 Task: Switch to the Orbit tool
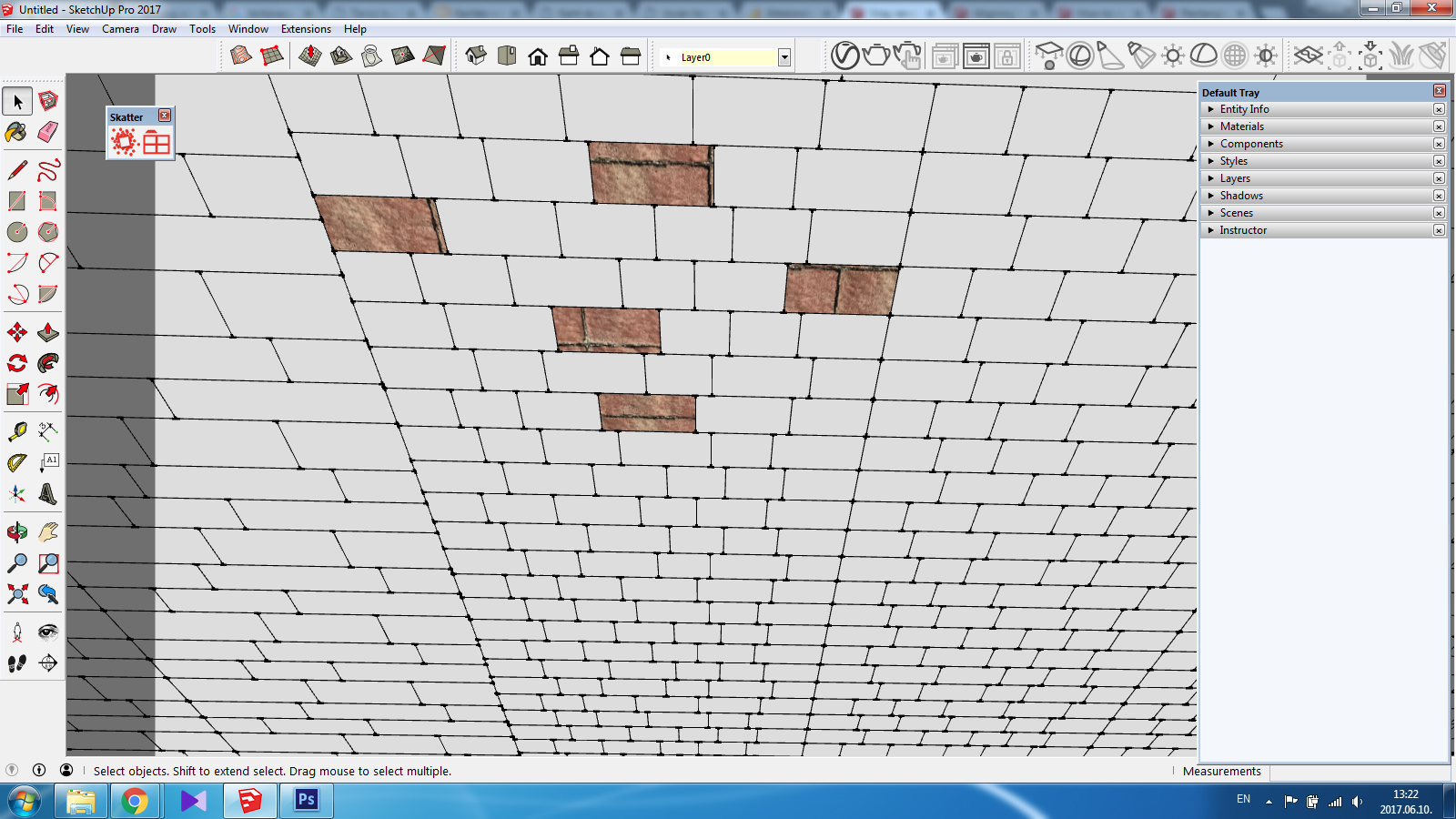click(16, 532)
